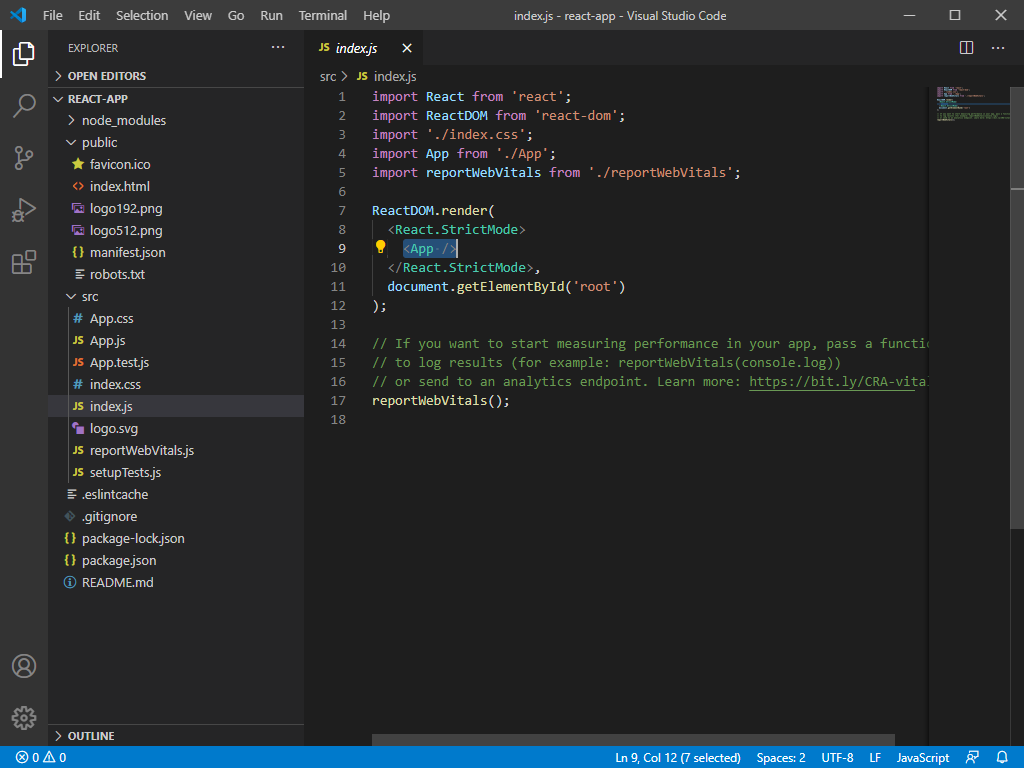Open package-lock.json file
1024x768 pixels.
[176, 539]
